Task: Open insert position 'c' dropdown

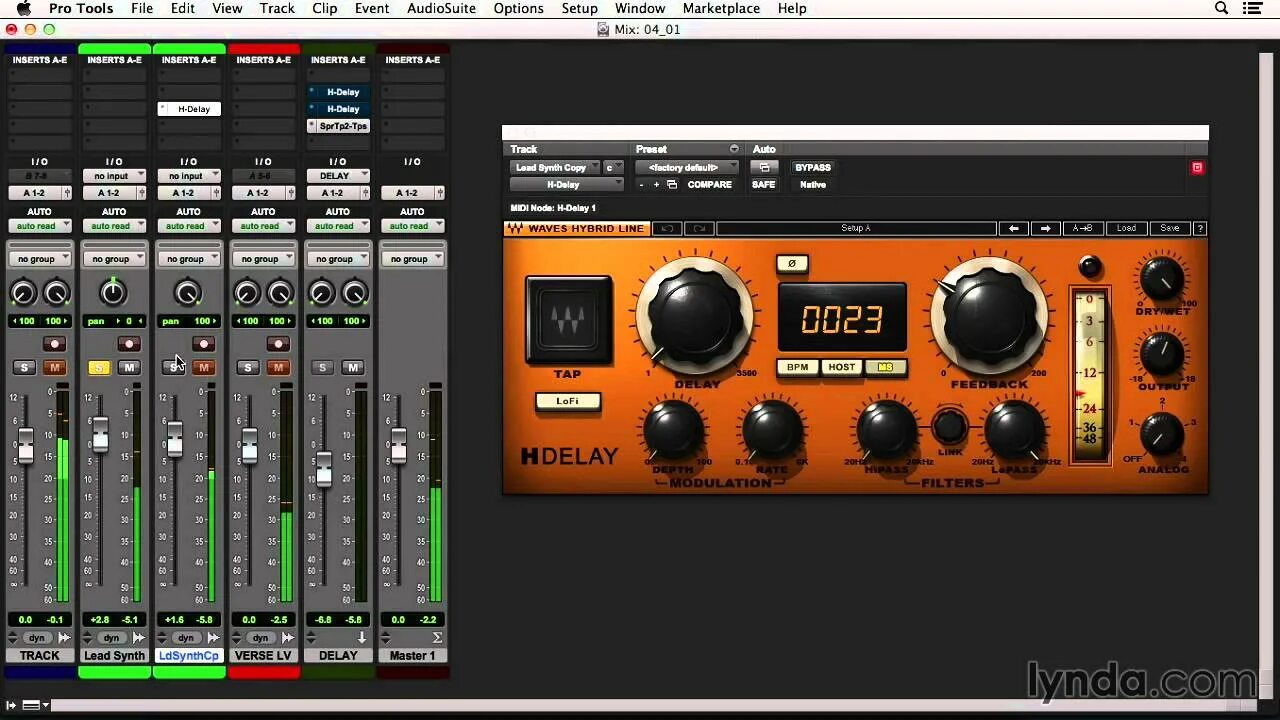Action: coord(613,167)
